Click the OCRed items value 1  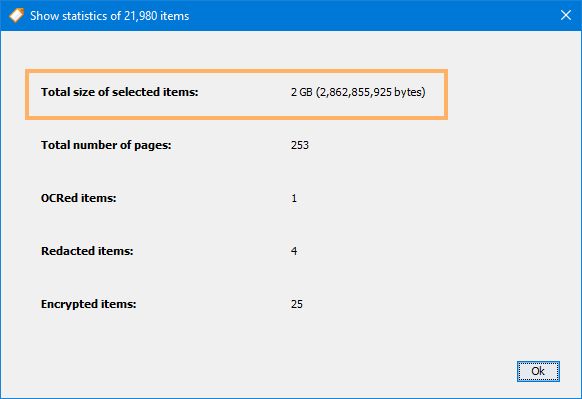coord(294,198)
